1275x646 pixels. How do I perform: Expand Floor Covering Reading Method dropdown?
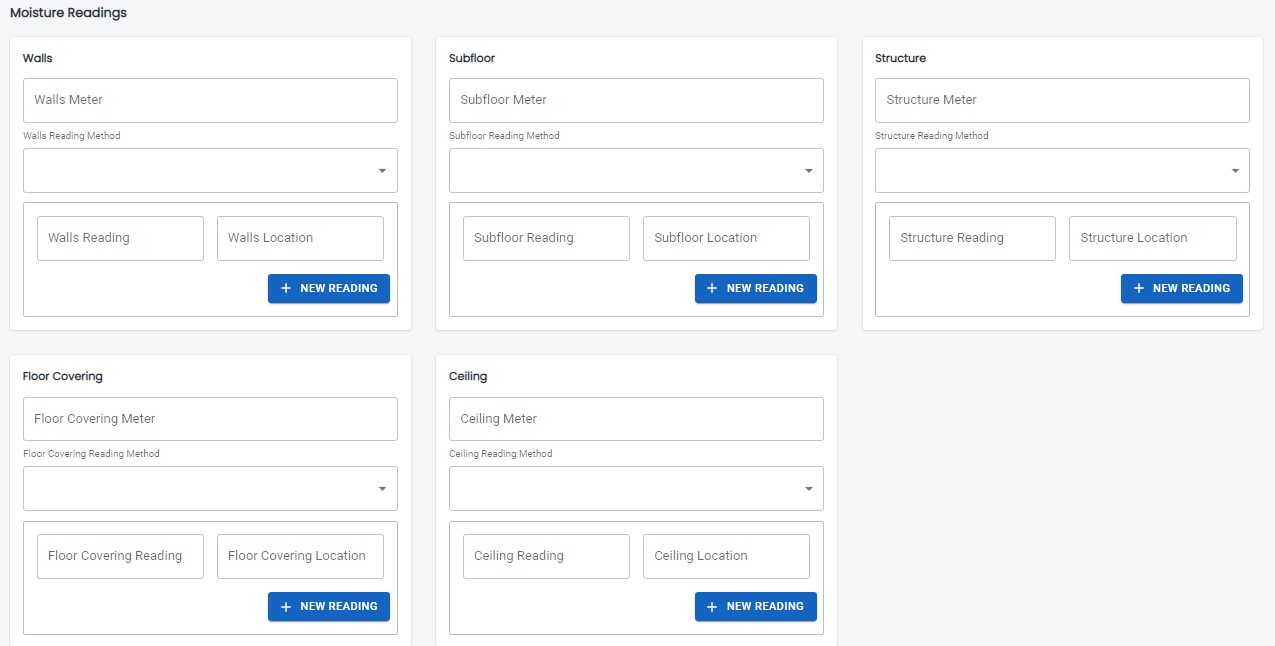pos(210,489)
